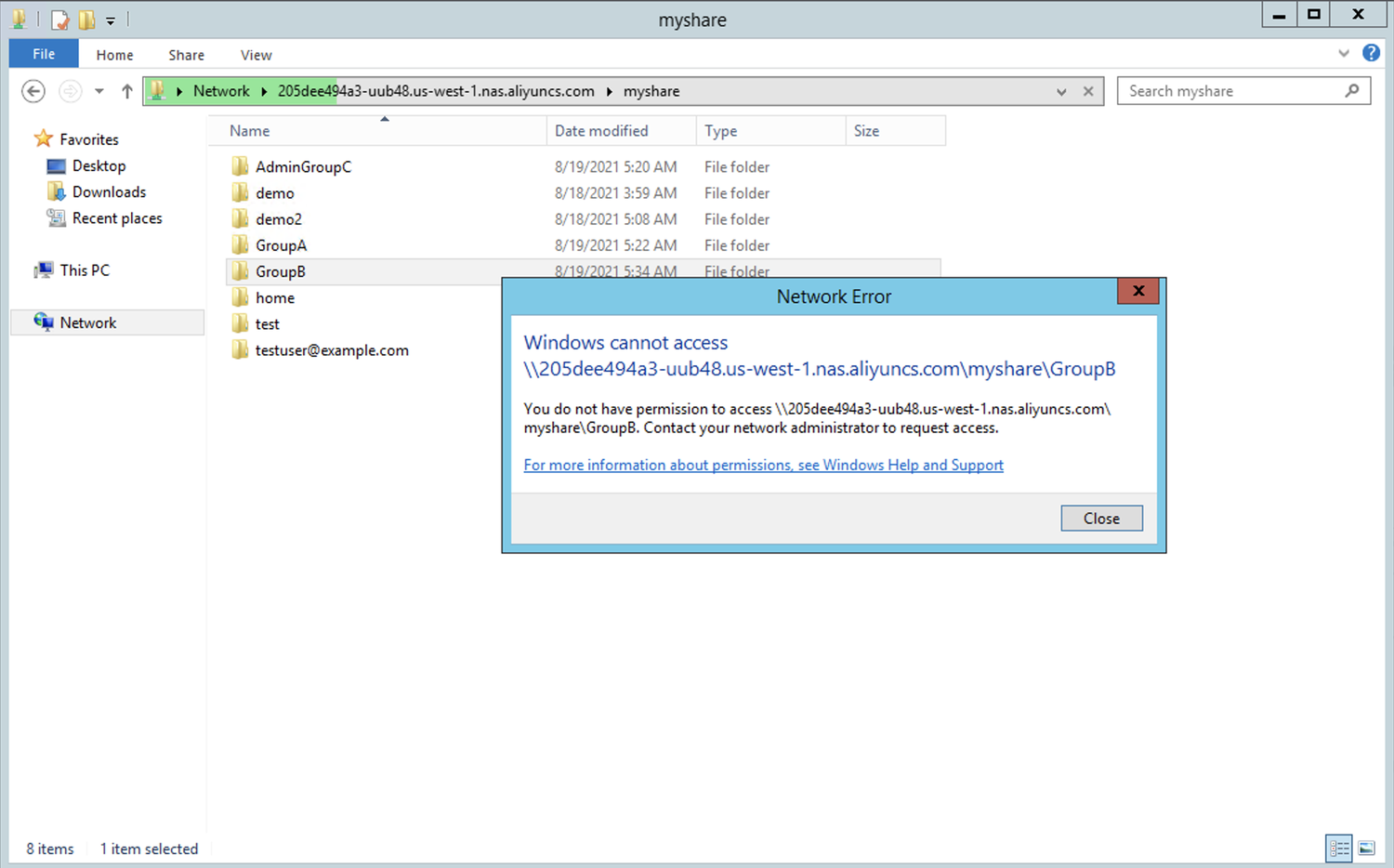Click the GroupA folder icon

240,244
